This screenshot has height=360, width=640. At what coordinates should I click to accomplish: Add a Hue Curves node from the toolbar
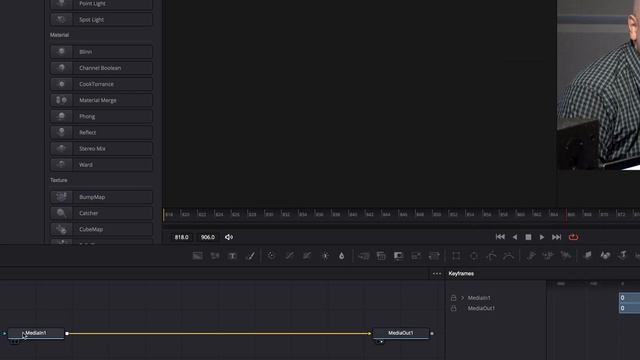pyautogui.click(x=307, y=256)
